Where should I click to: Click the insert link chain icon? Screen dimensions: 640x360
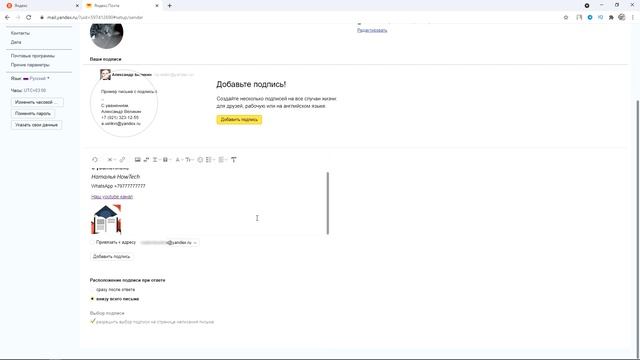pos(122,160)
